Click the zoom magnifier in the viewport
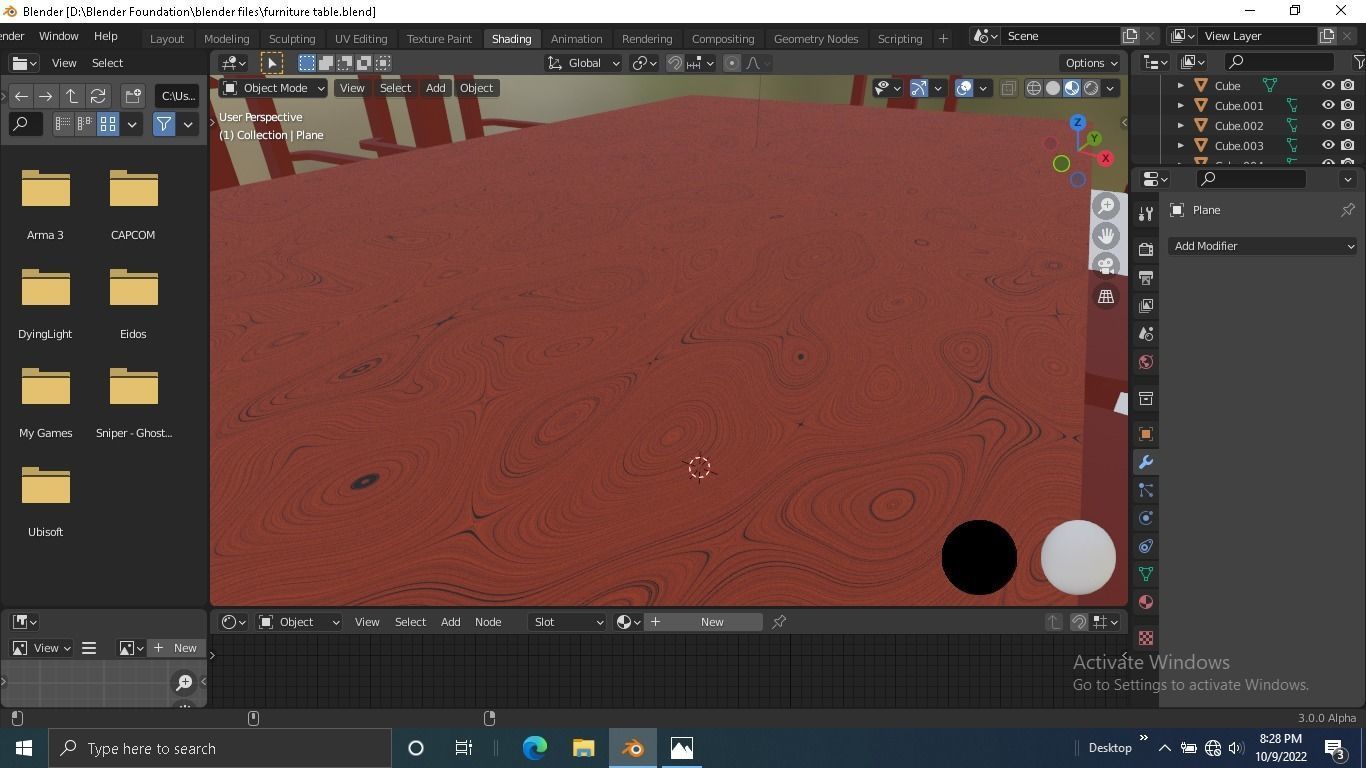 (1106, 206)
